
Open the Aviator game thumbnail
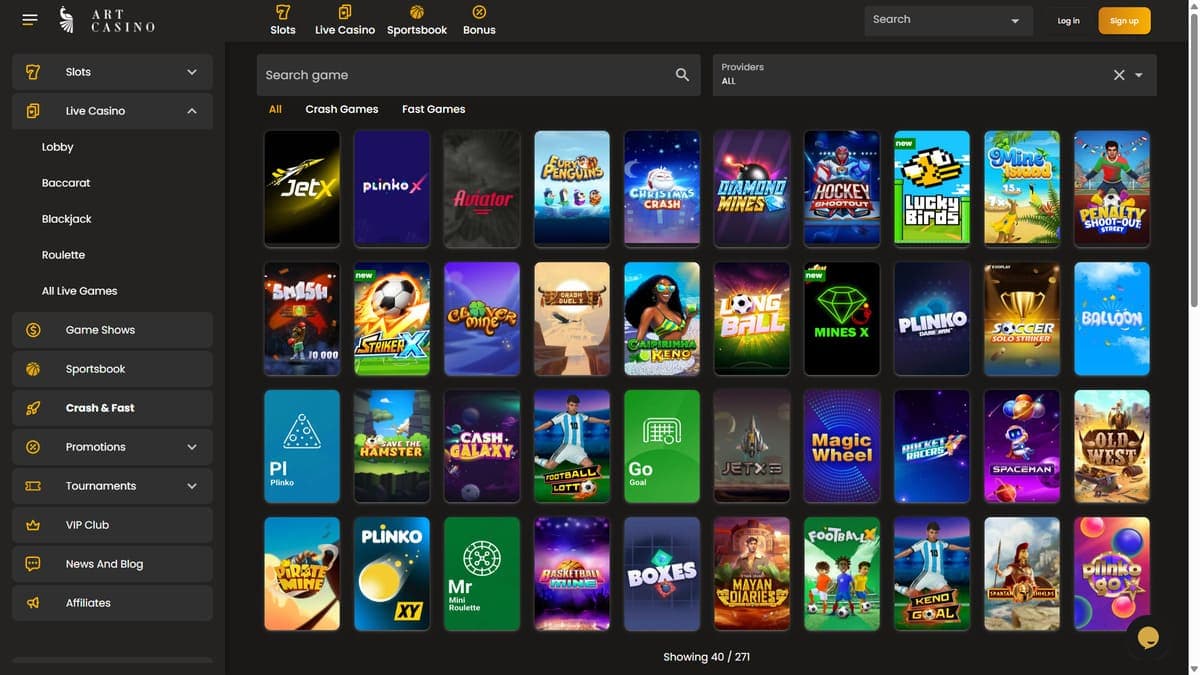pyautogui.click(x=482, y=188)
